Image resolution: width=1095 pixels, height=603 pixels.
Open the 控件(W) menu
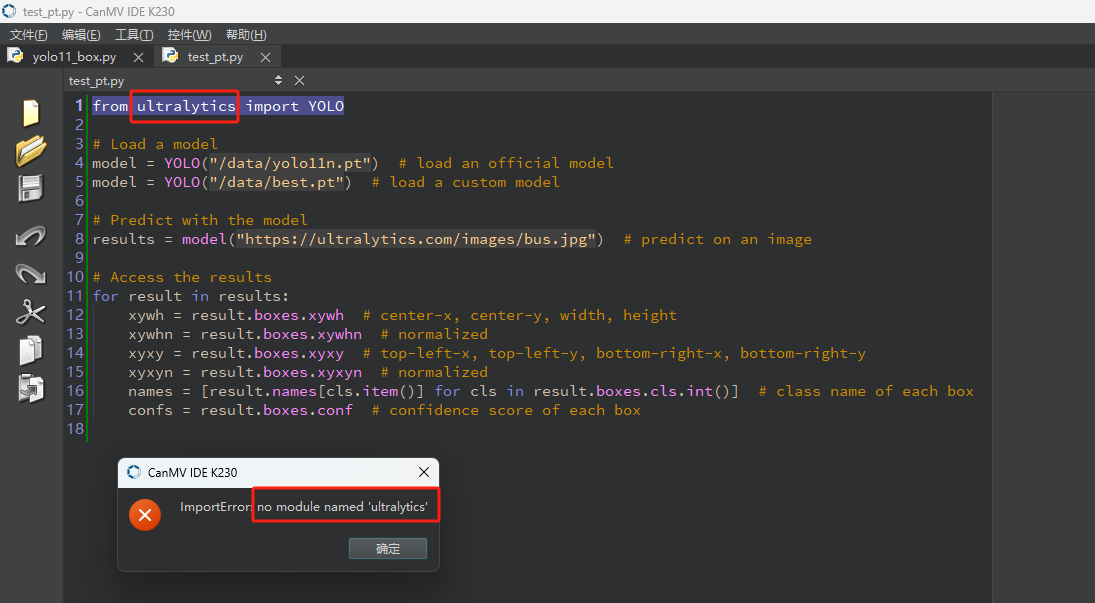coord(189,34)
